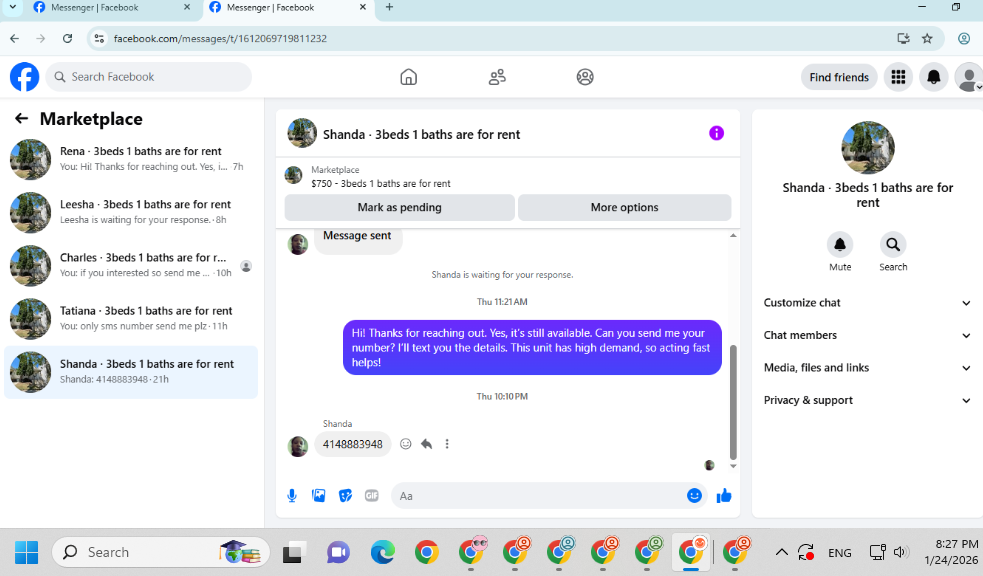This screenshot has height=576, width=983.
Task: Focus the Search Facebook field
Action: coord(149,77)
